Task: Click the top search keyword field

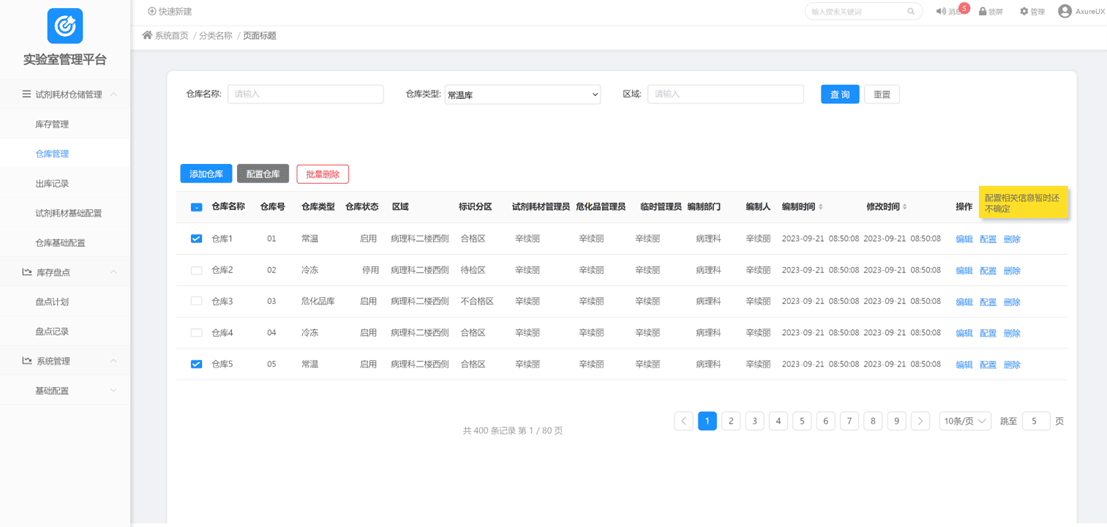Action: [863, 11]
